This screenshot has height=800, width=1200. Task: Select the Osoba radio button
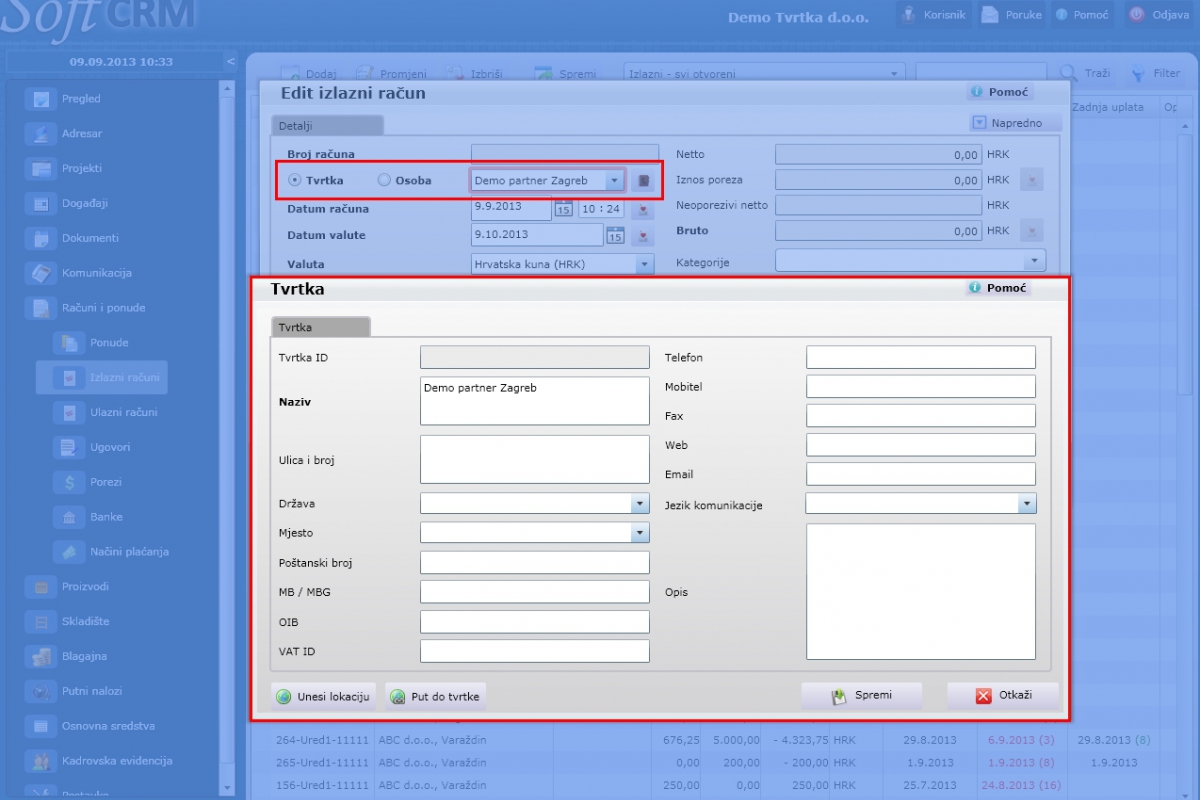(x=384, y=181)
